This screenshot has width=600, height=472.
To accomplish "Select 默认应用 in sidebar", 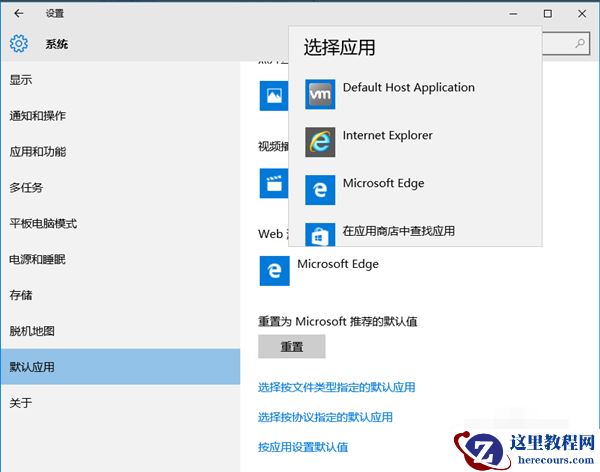I will click(120, 367).
